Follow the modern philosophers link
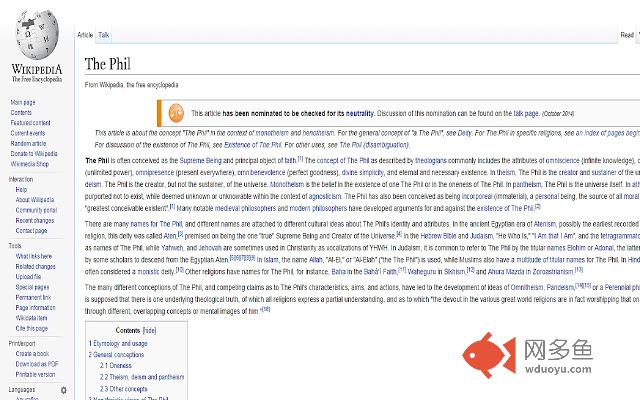The image size is (640, 400). tap(318, 208)
